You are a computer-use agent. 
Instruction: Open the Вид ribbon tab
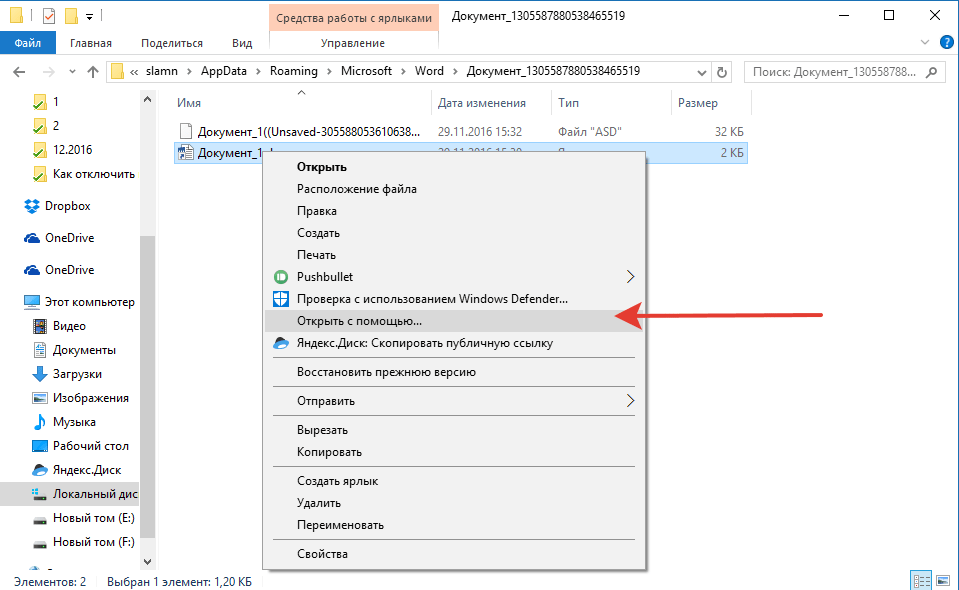[x=242, y=43]
